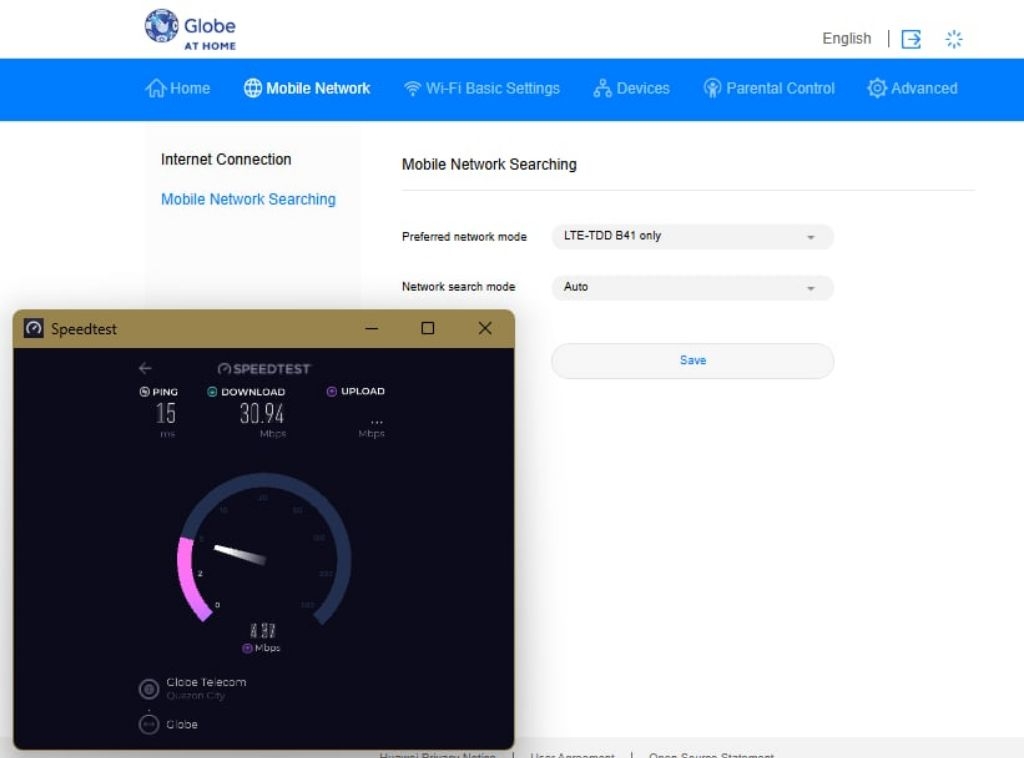
Task: Switch to Parental Control tab
Action: [x=769, y=88]
